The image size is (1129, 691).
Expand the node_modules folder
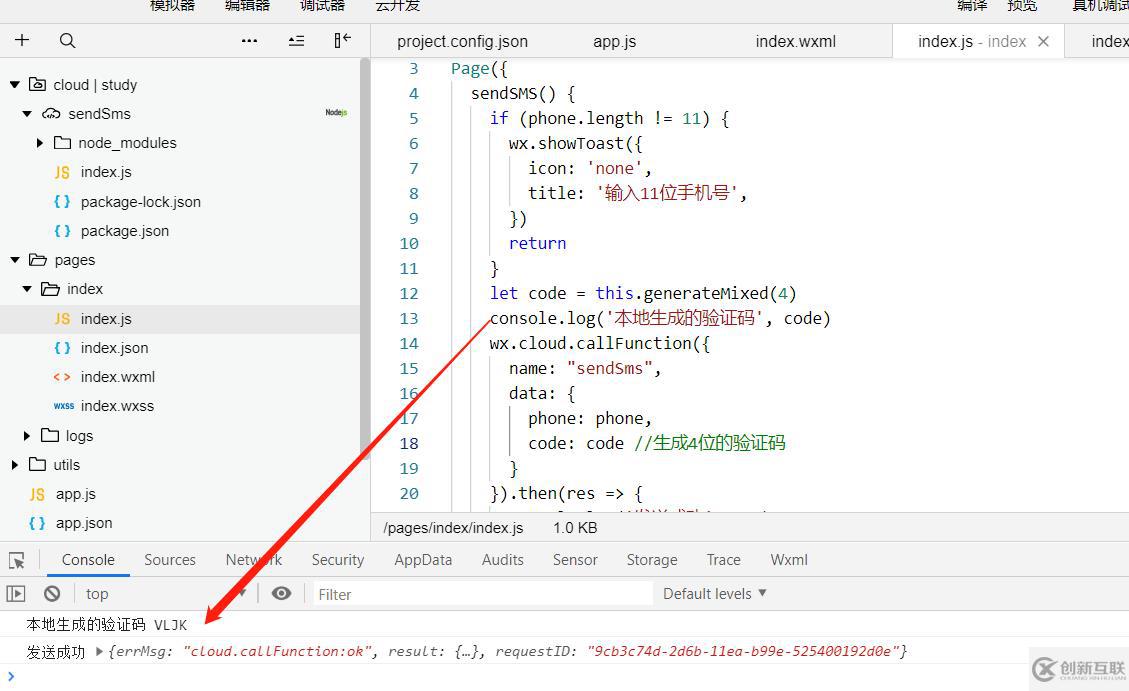tap(40, 143)
